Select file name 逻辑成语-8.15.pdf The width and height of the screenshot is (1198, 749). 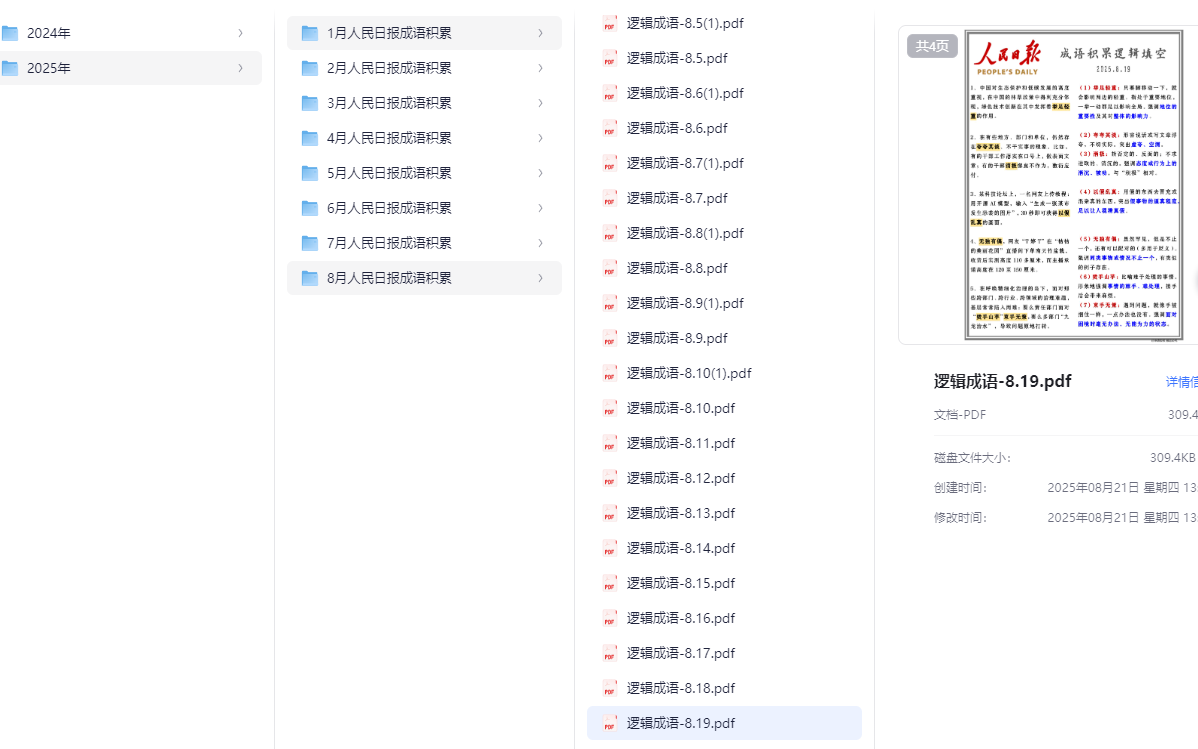[681, 583]
